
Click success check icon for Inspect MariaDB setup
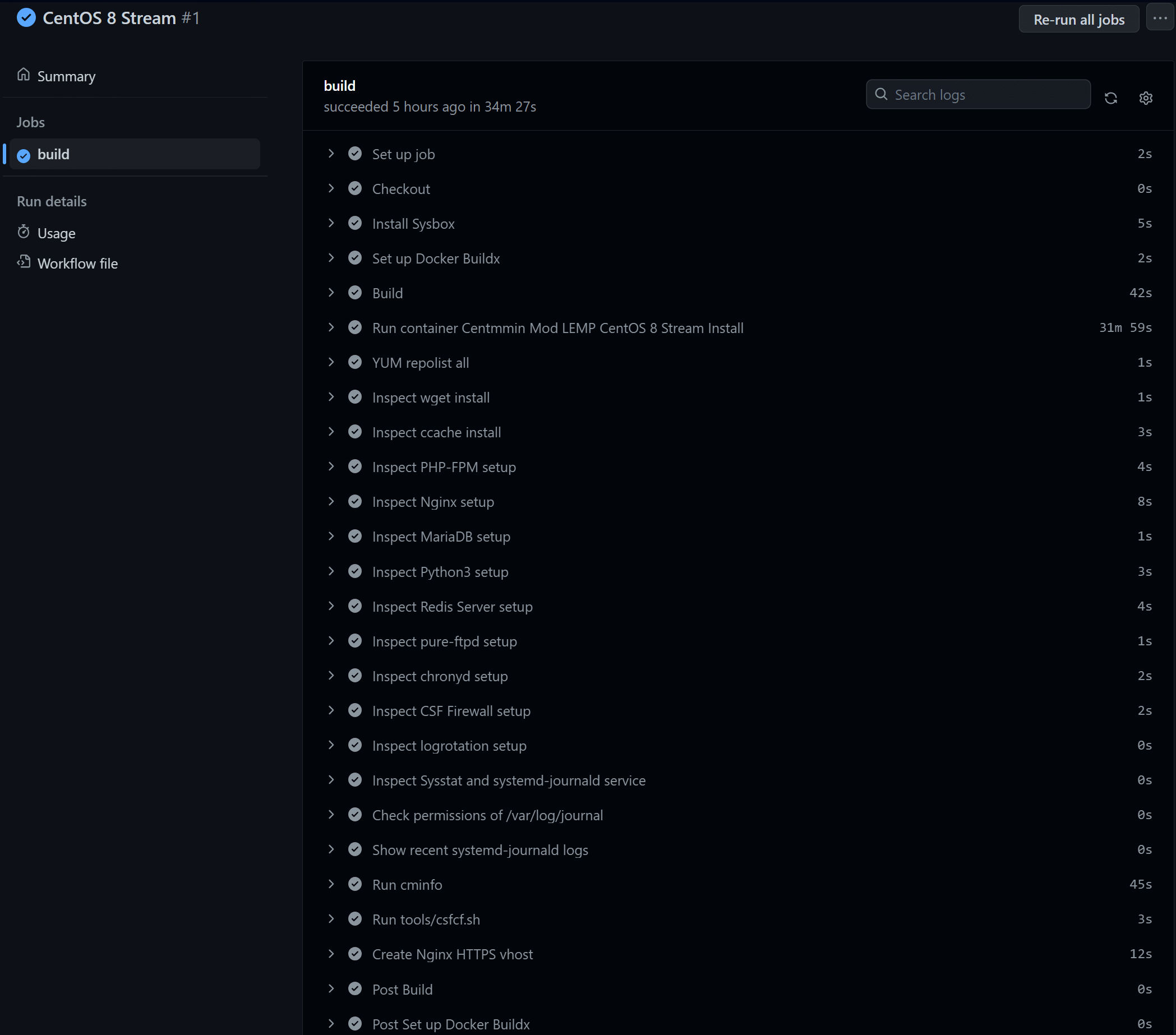pyautogui.click(x=355, y=536)
